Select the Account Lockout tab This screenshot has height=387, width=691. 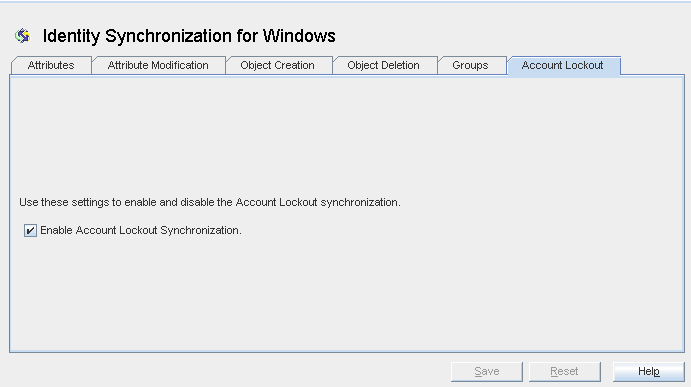point(563,65)
